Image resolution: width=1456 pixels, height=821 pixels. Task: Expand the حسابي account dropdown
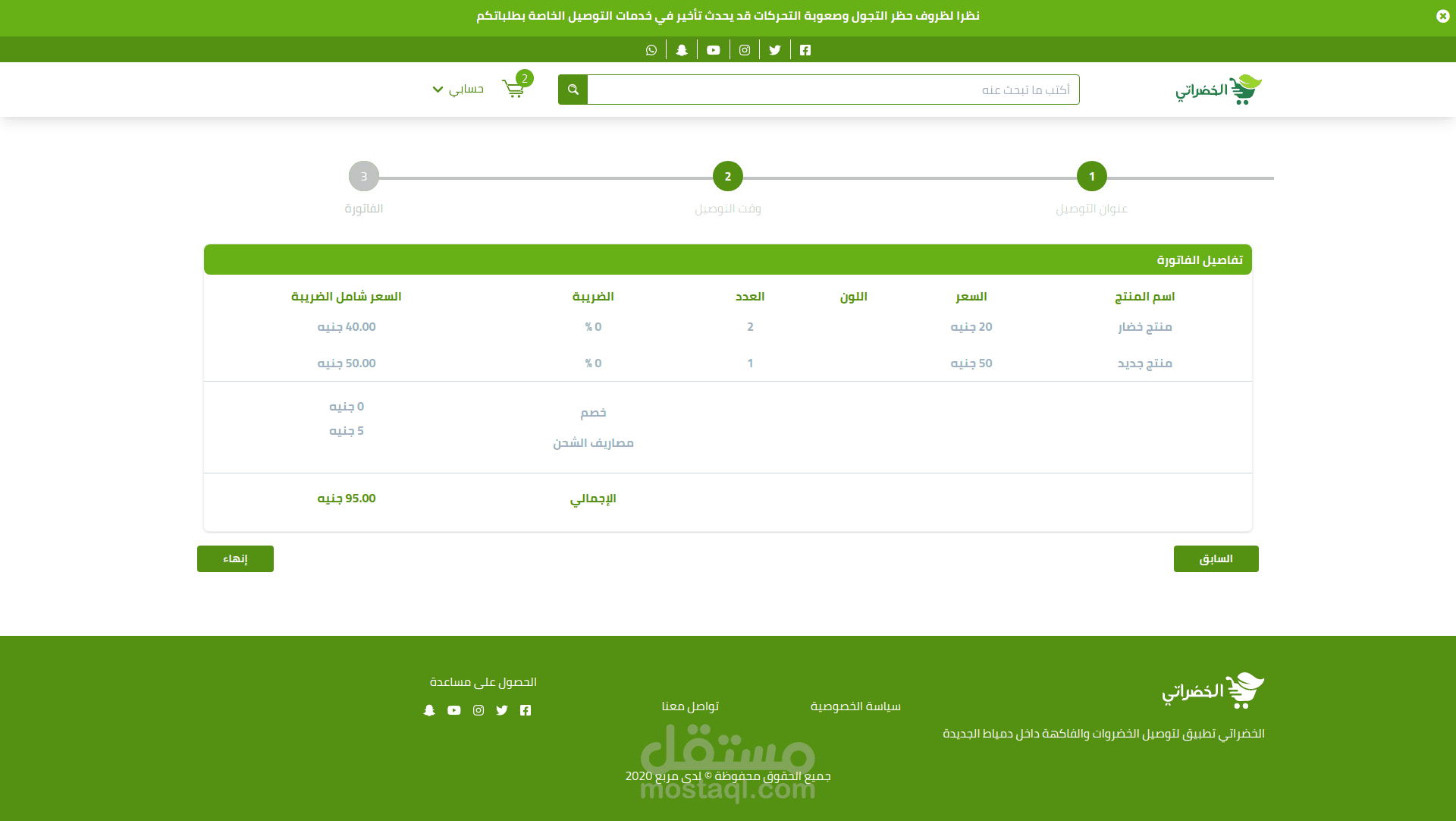[x=458, y=90]
